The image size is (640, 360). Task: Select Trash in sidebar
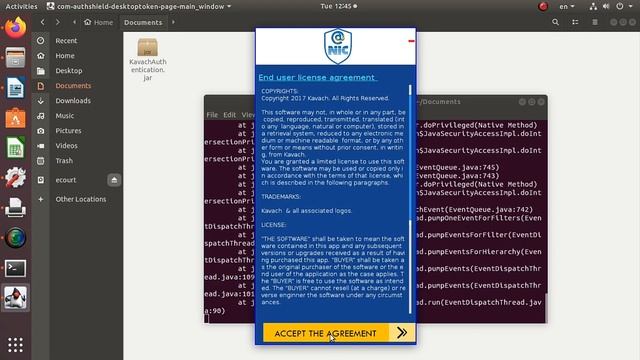point(78,161)
